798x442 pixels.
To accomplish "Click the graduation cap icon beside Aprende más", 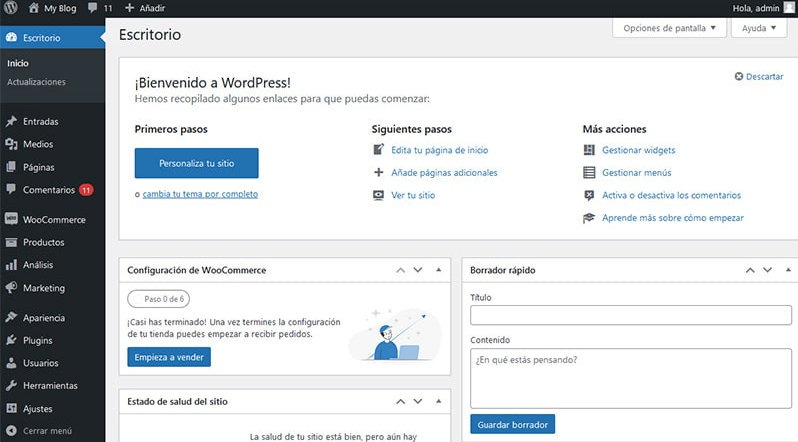I will coord(589,218).
